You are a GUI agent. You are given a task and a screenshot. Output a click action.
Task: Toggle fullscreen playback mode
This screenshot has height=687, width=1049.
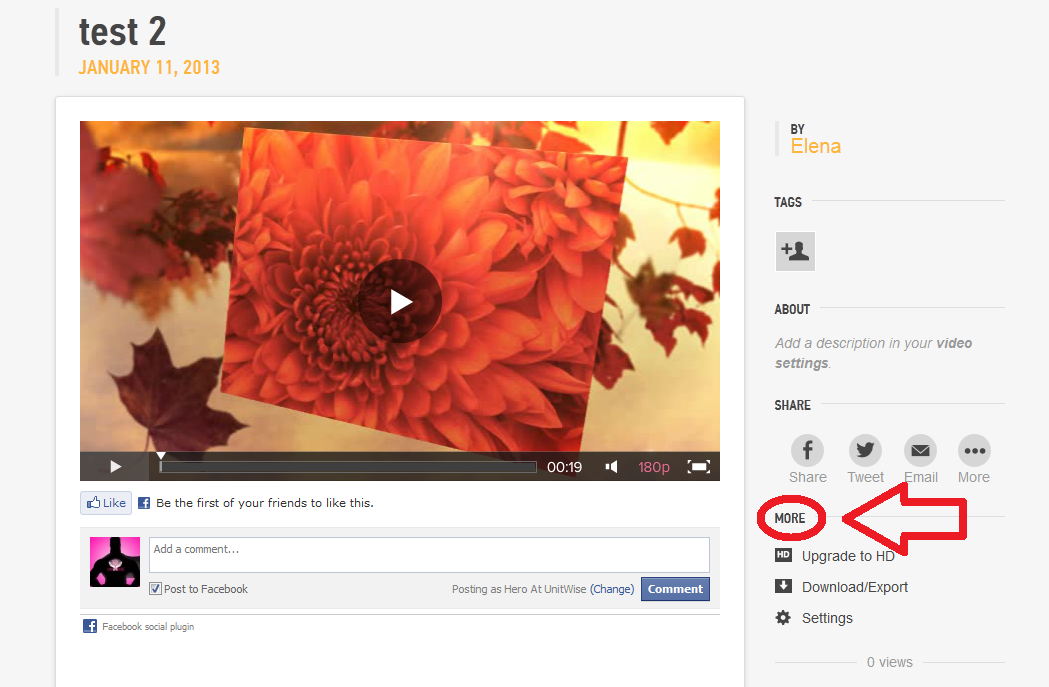[699, 466]
